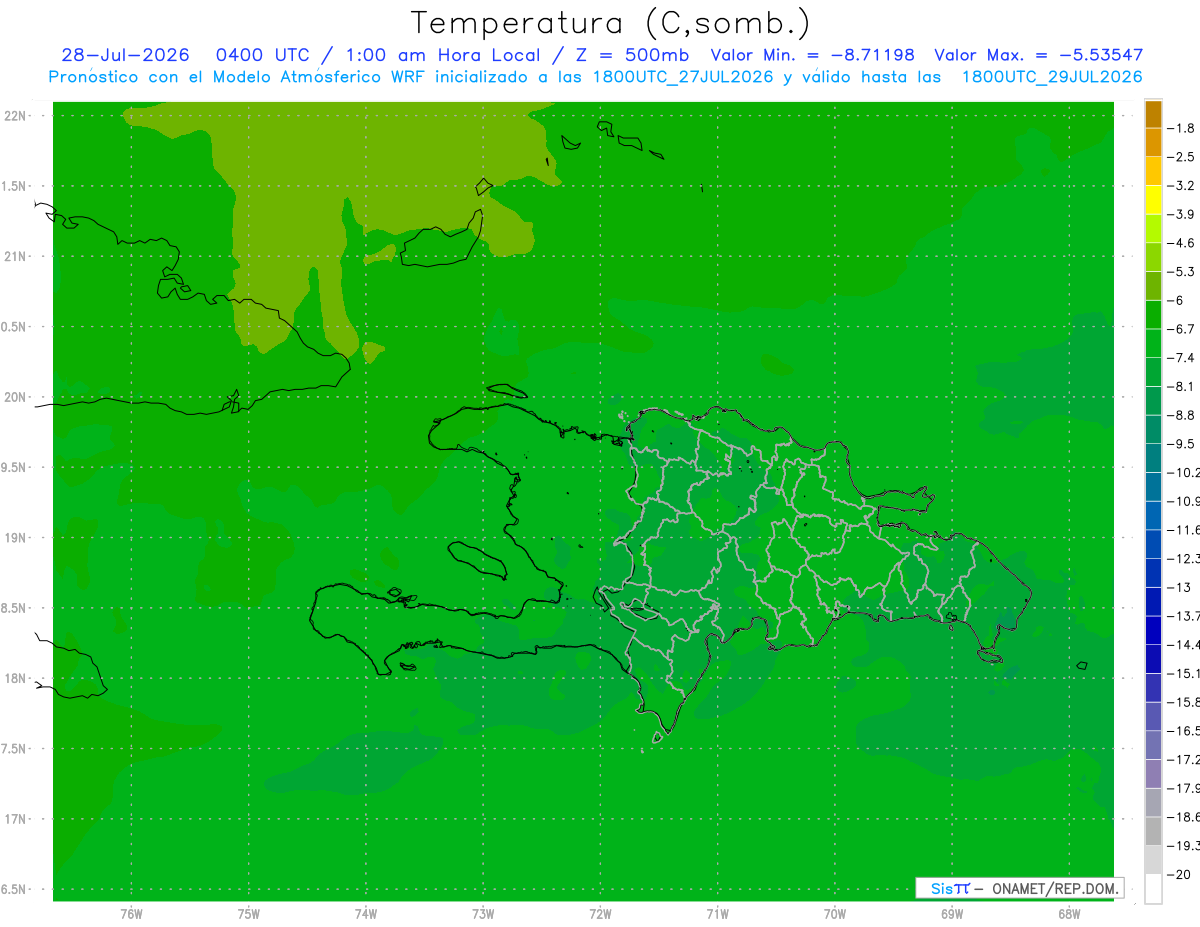Viewport: 1200px width, 927px height.
Task: Pick the swatch between -7.4 and -8.1
Action: click(x=1153, y=372)
